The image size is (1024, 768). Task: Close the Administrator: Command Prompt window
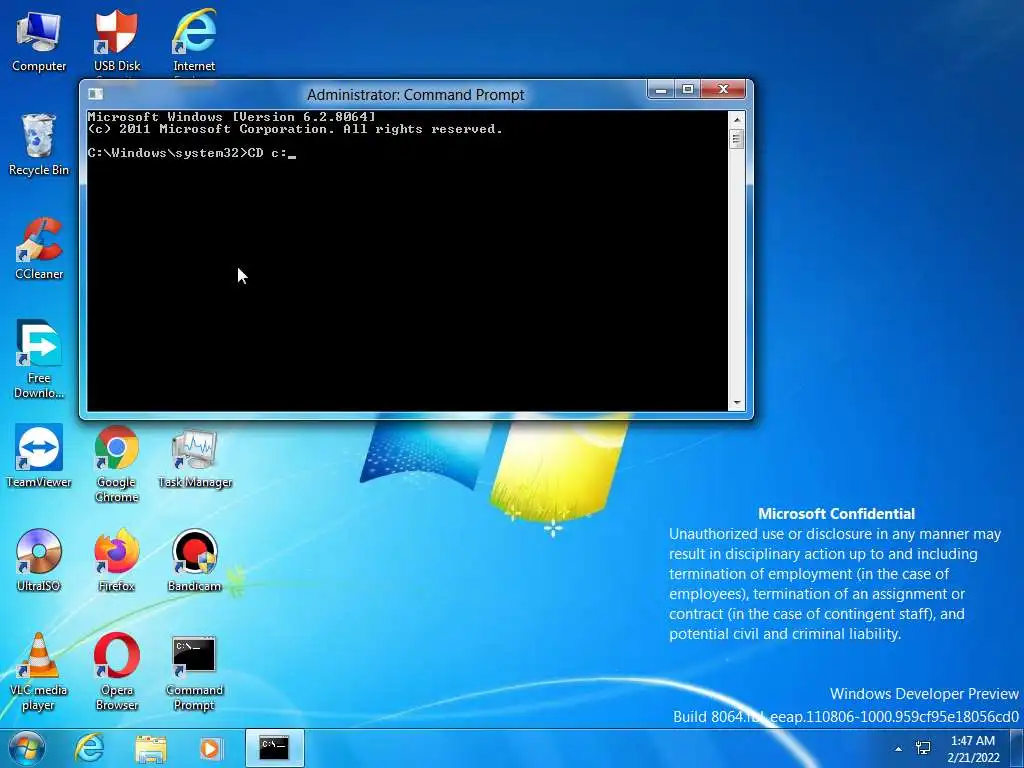pyautogui.click(x=723, y=89)
